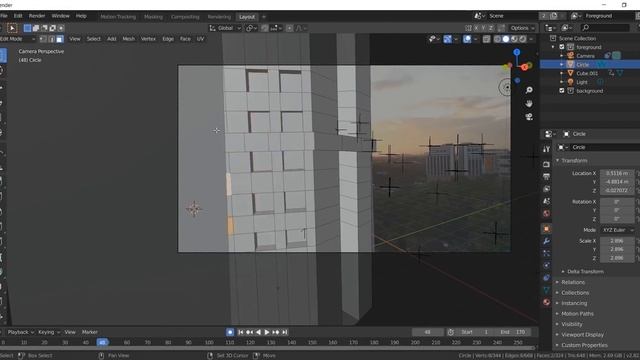Screen dimensions: 640x360
Task: Toggle foreground collection checkbox
Action: [562, 47]
